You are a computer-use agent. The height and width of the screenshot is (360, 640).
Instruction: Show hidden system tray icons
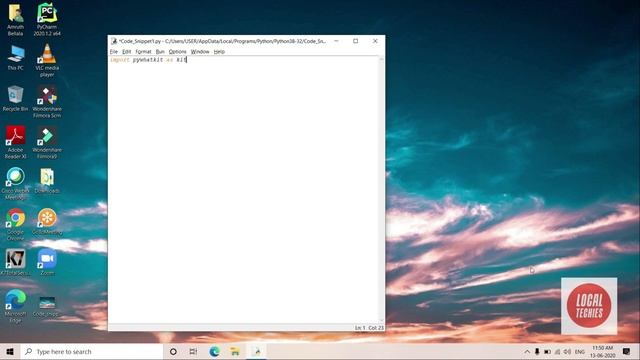click(x=527, y=351)
